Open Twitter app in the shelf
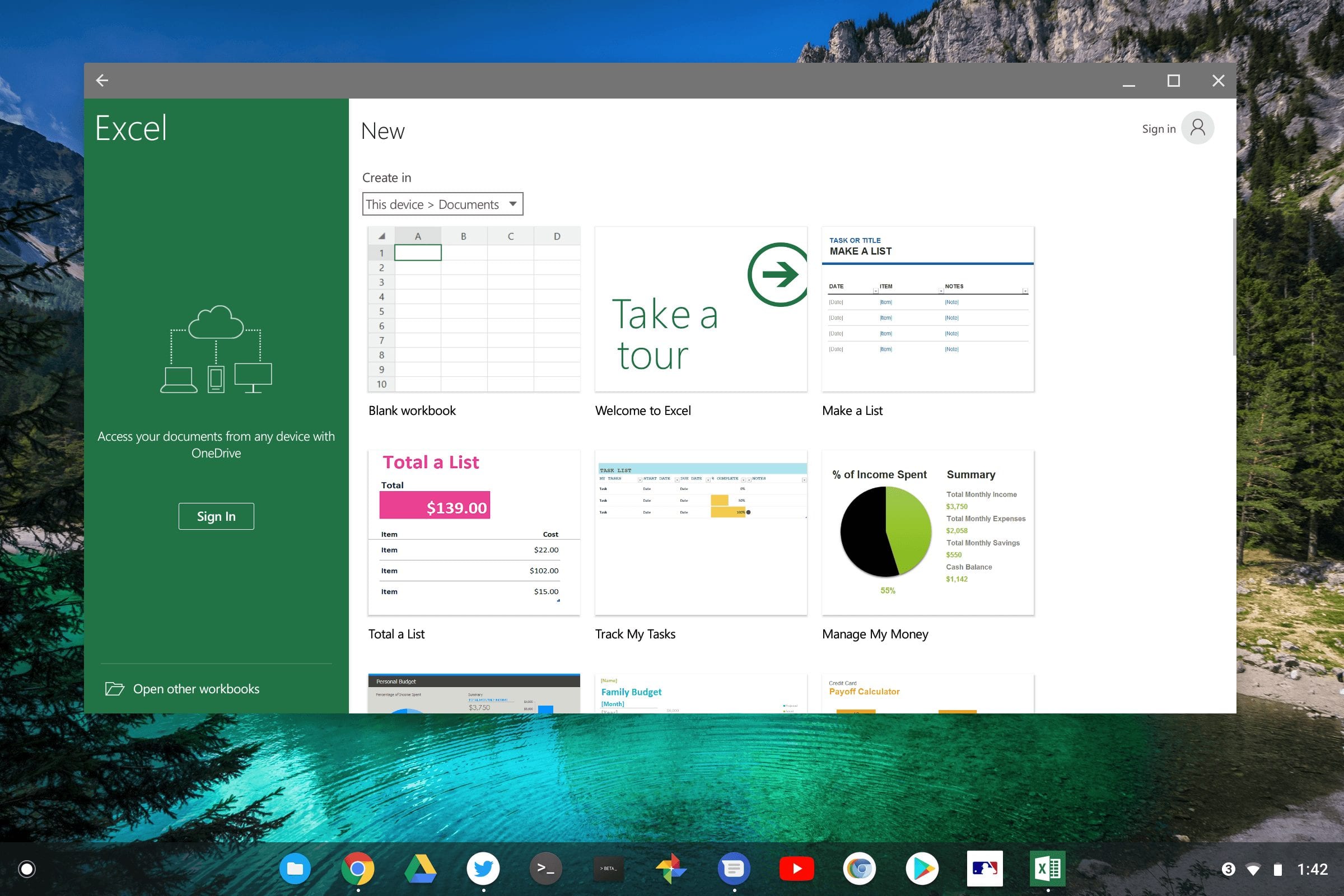This screenshot has width=1344, height=896. point(483,869)
